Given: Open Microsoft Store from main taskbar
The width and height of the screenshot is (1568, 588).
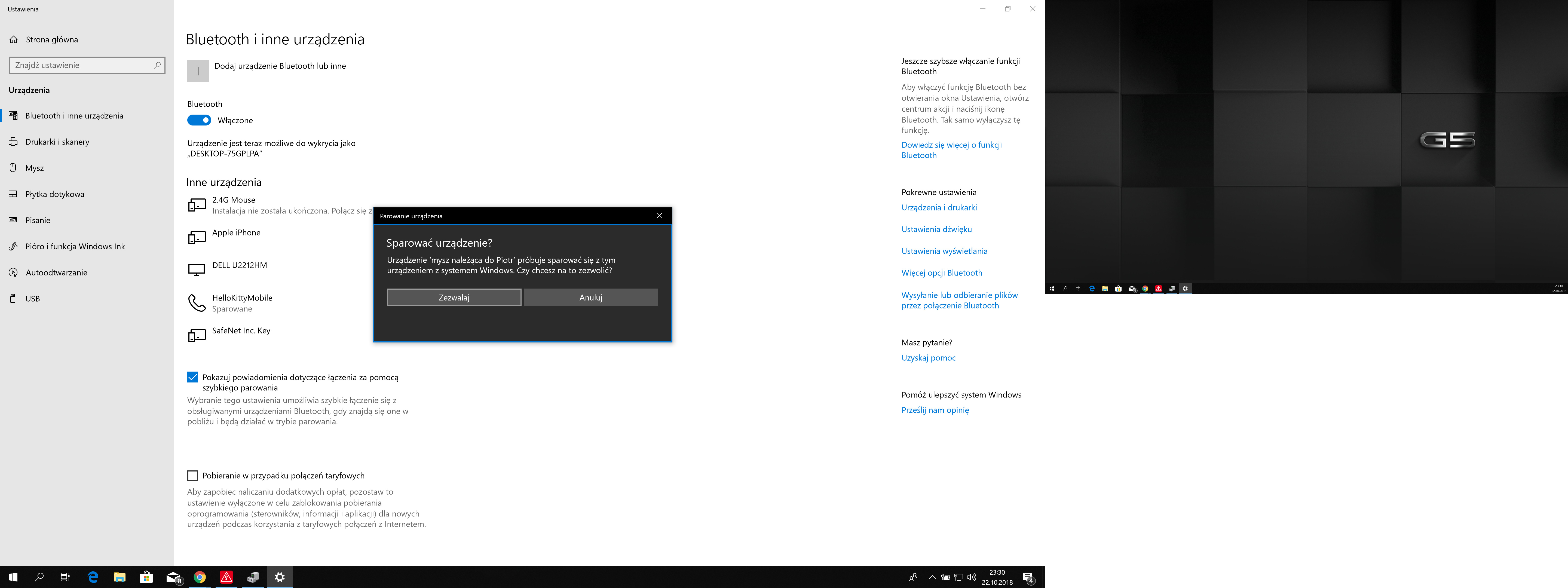Looking at the screenshot, I should pyautogui.click(x=147, y=577).
